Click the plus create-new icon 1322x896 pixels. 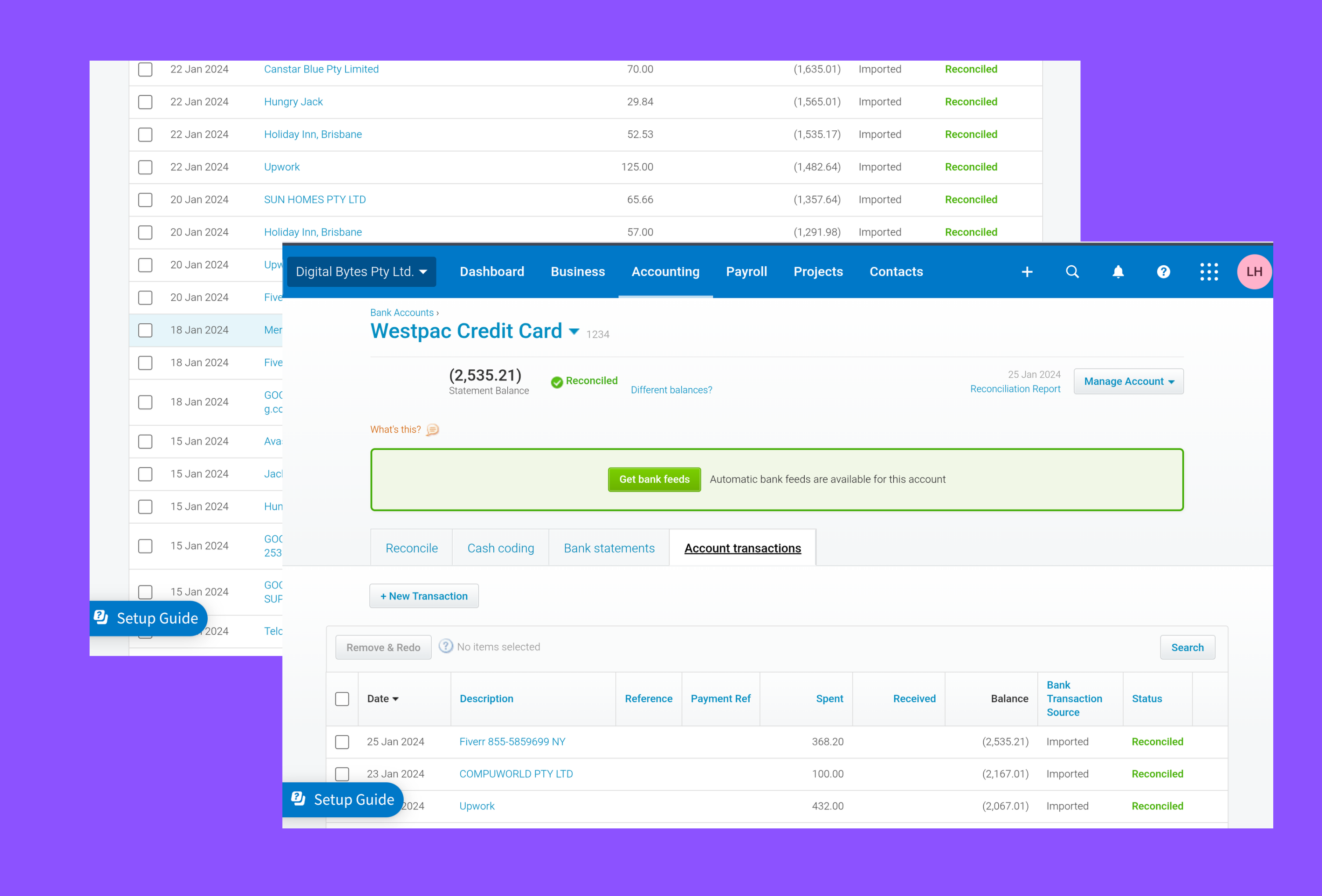pyautogui.click(x=1027, y=272)
